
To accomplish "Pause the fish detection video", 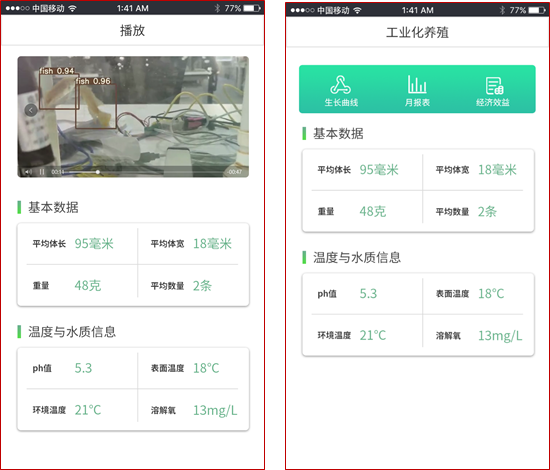I will pos(42,172).
